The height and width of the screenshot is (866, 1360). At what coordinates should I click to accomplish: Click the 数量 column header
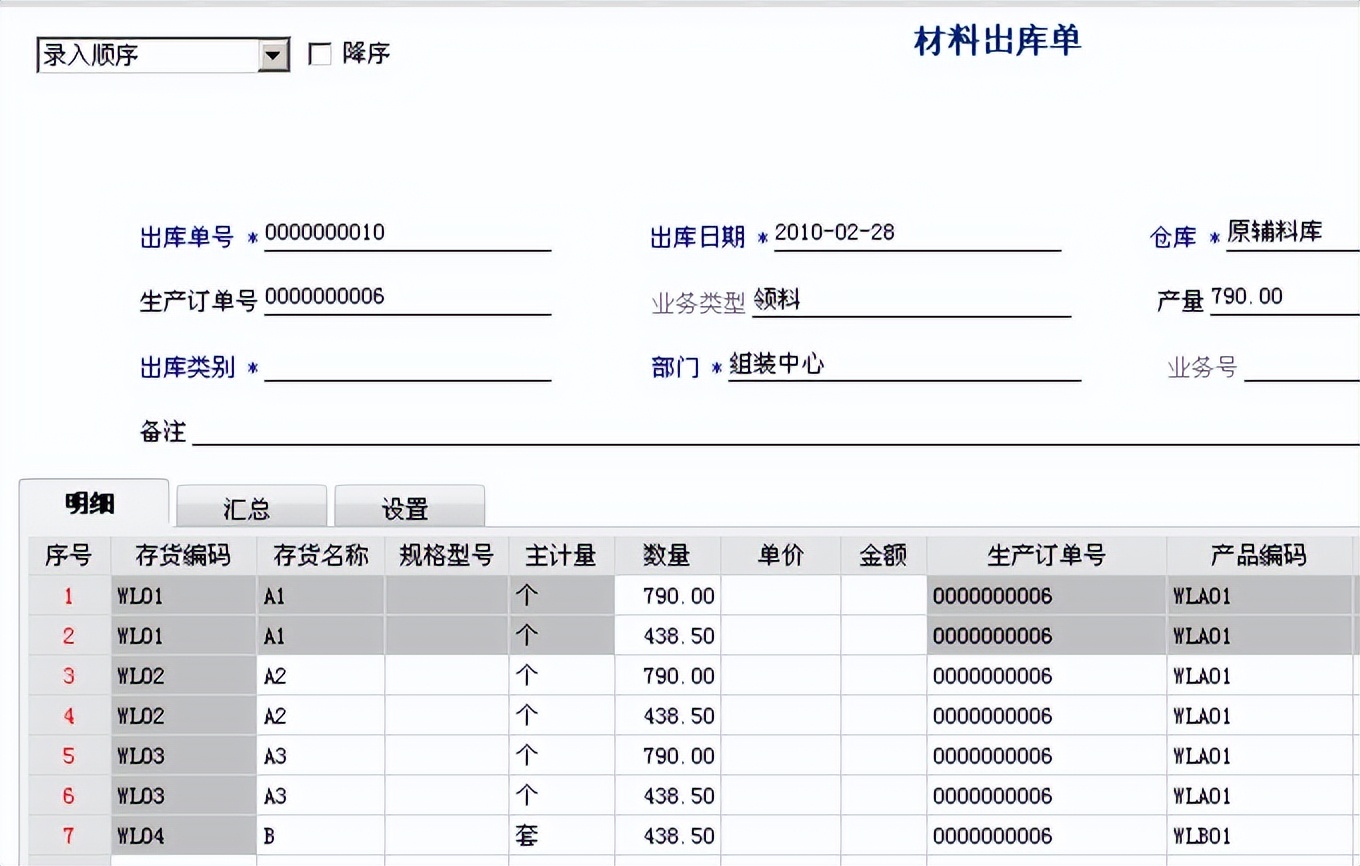(667, 555)
